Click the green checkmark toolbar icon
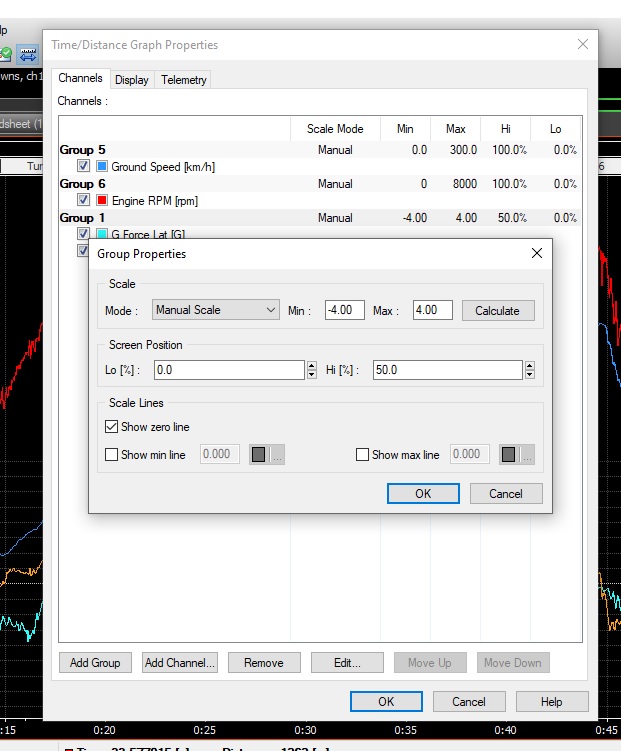Image resolution: width=621 pixels, height=751 pixels. click(x=6, y=54)
